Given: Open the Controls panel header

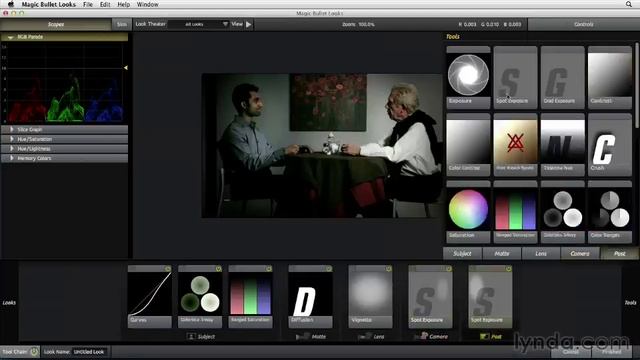Looking at the screenshot, I should [584, 24].
